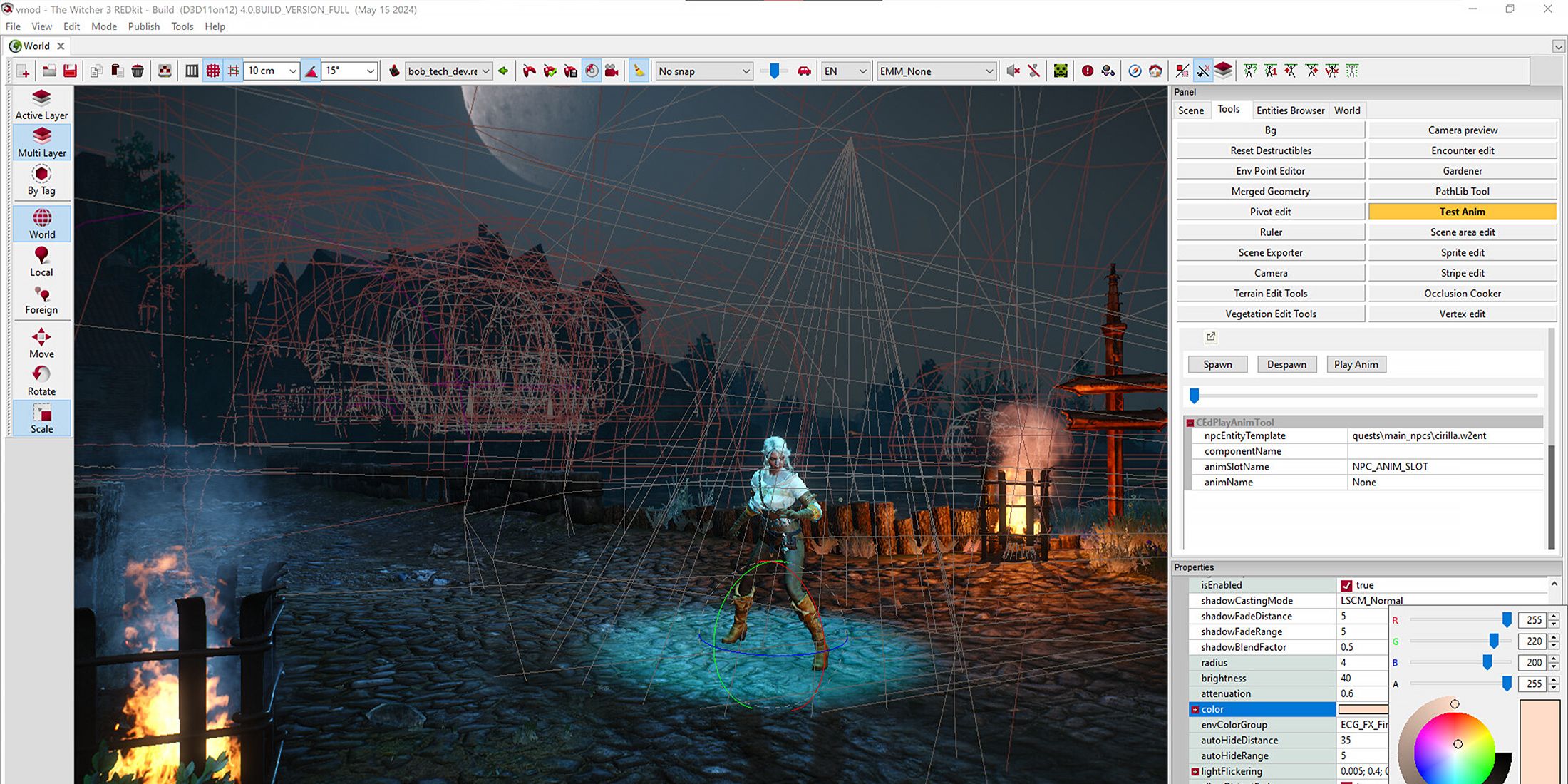Click the green zombie face icon

[x=1061, y=71]
